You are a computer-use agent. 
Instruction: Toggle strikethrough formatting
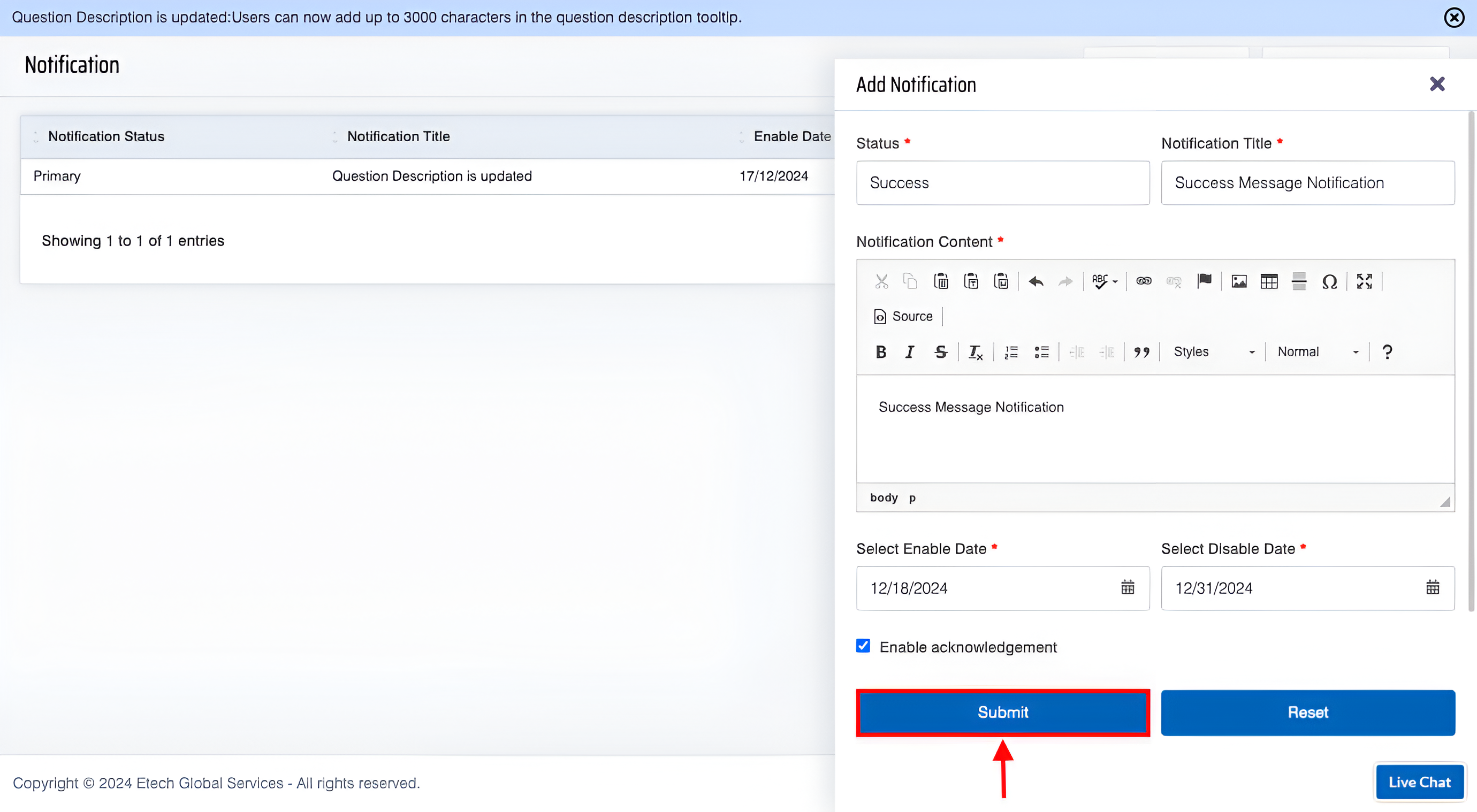click(x=940, y=352)
